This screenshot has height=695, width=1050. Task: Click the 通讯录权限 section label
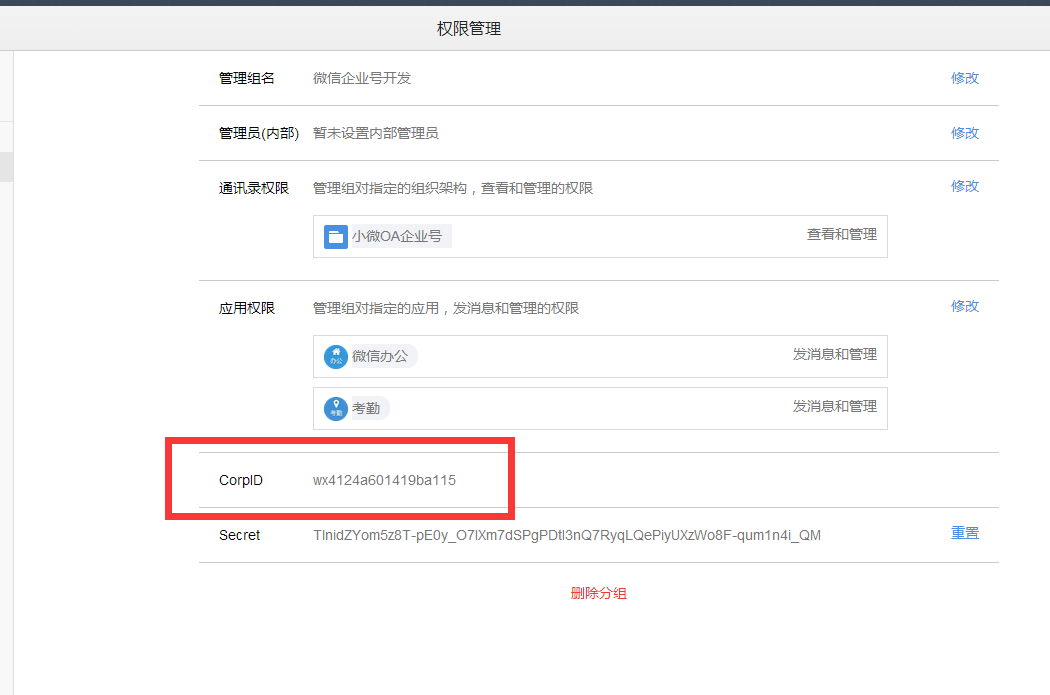point(254,188)
